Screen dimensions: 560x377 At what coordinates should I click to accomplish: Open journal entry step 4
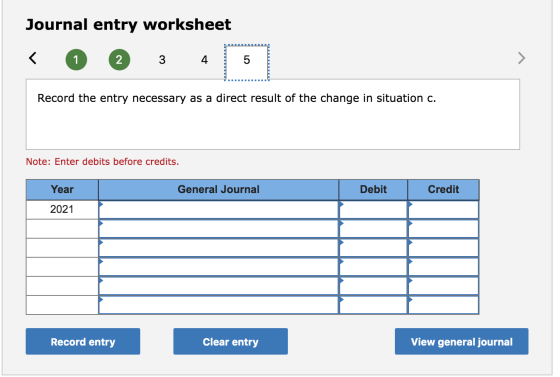point(204,60)
